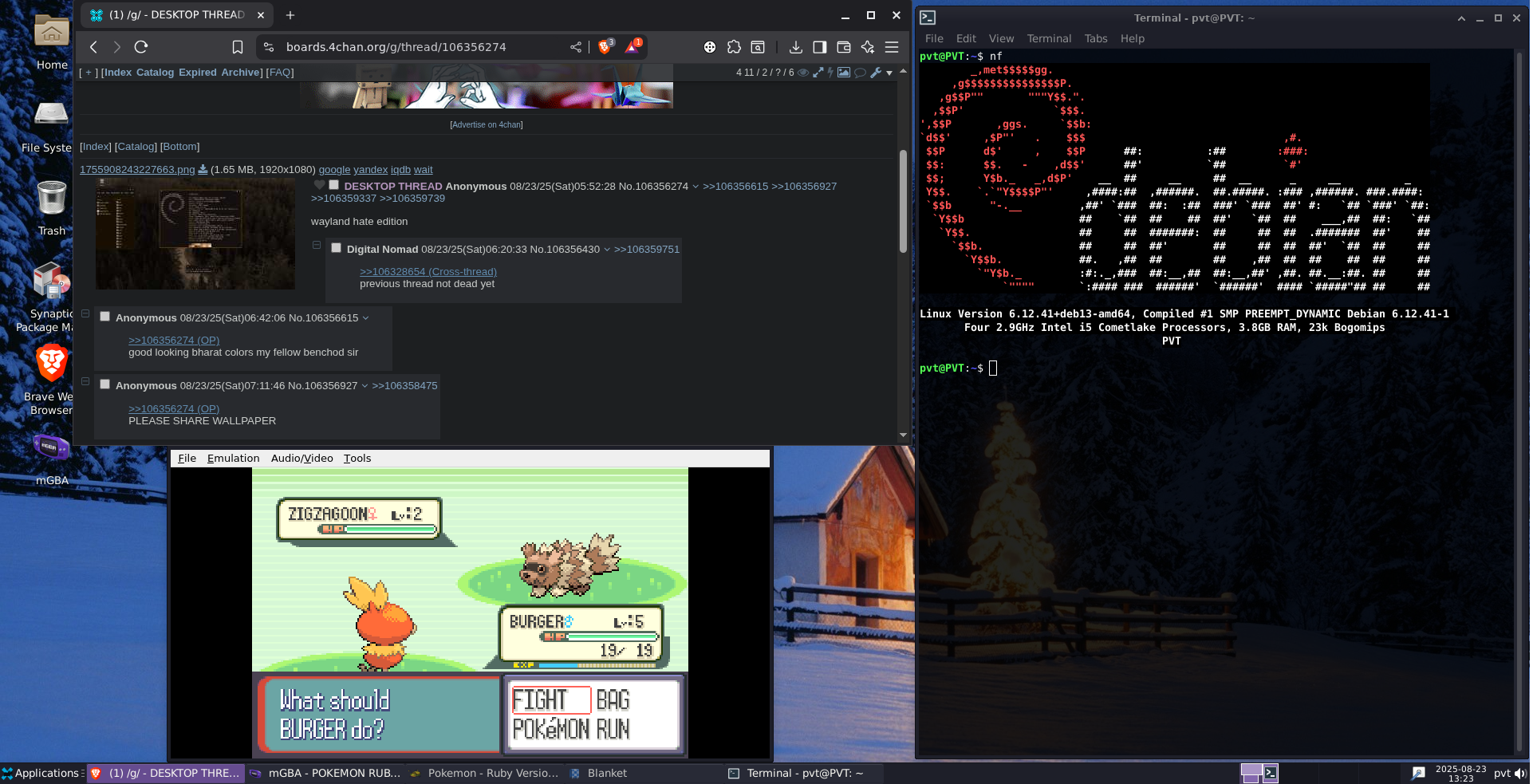Toggle the thread watcher heart on OP

pos(320,185)
